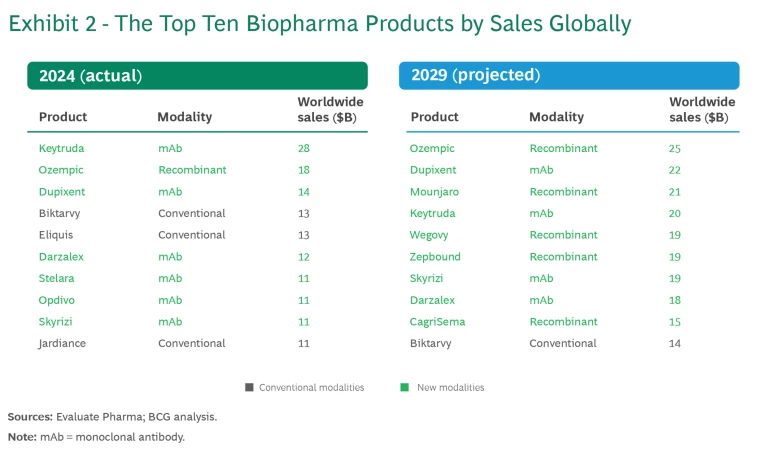
Task: Select Opdivo in the 2024 table
Action: [57, 300]
